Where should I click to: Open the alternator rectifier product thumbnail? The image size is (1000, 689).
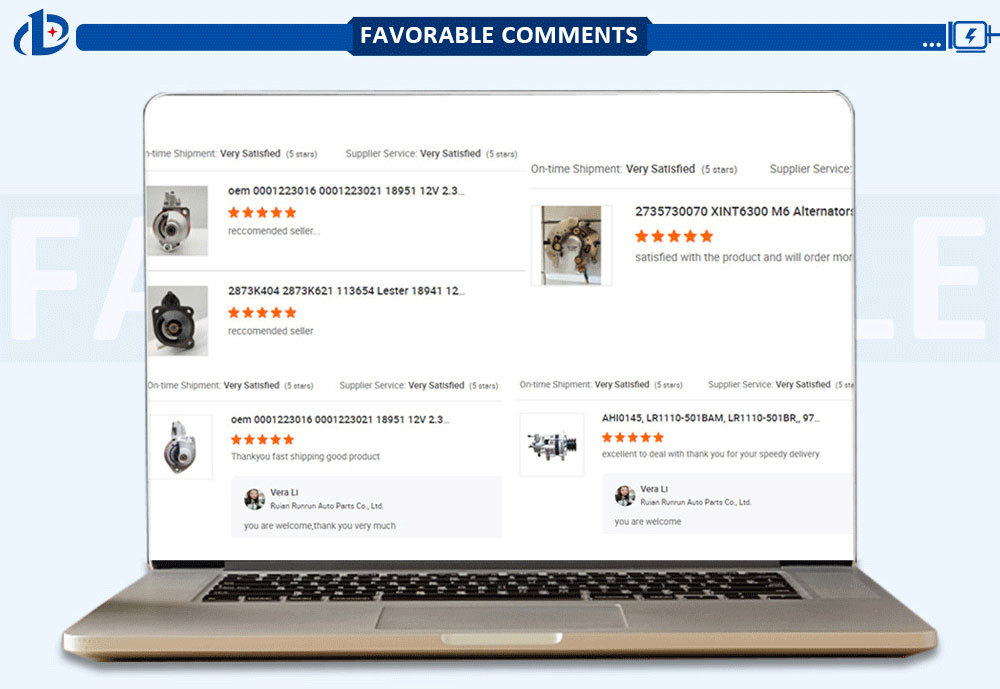pyautogui.click(x=571, y=245)
